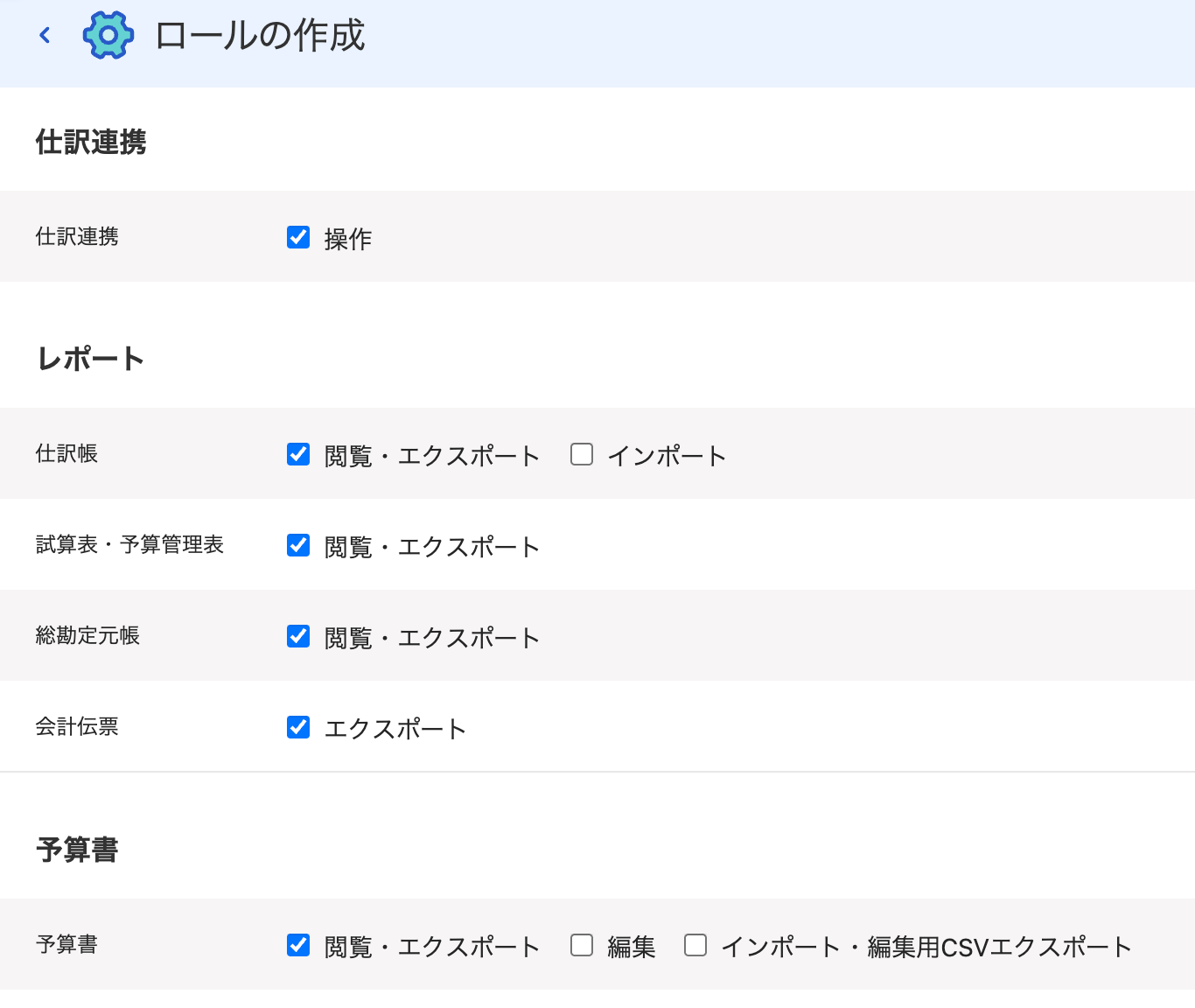Click the レポート section heading
This screenshot has height=1008, width=1195.
coord(90,359)
